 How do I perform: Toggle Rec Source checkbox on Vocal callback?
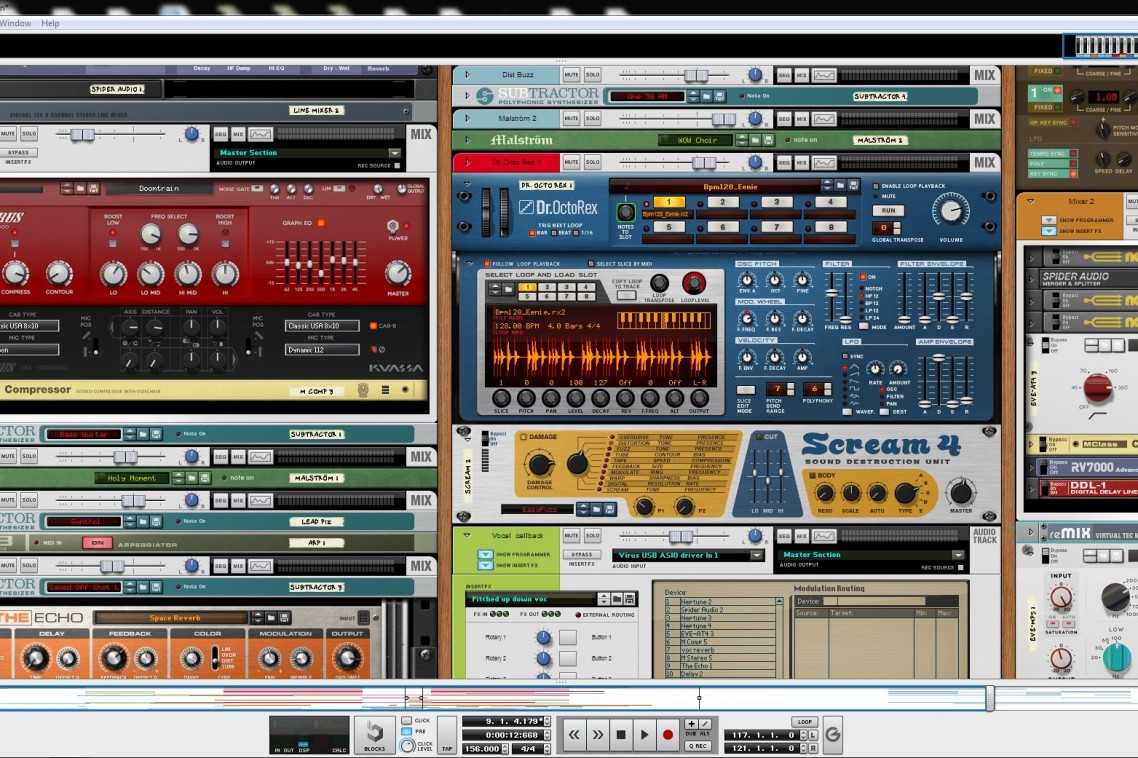pos(959,567)
